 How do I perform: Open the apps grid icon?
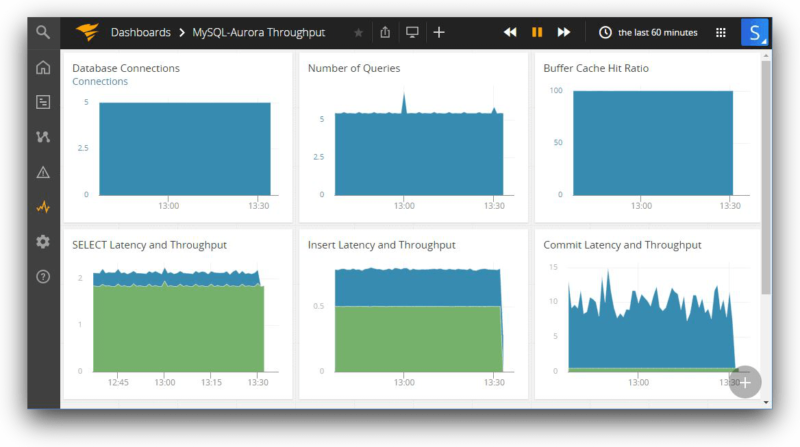tap(721, 32)
